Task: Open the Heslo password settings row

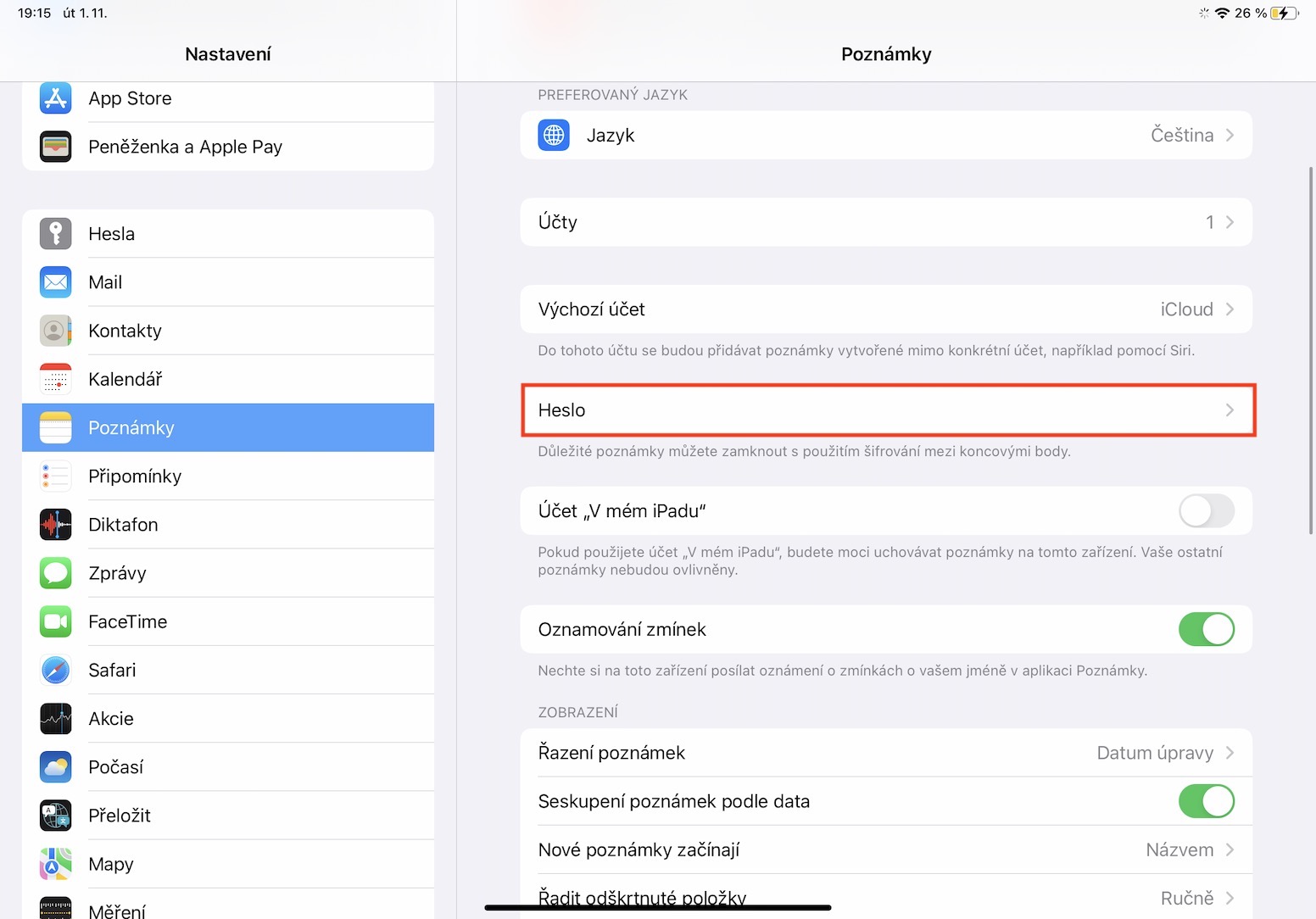Action: [886, 410]
